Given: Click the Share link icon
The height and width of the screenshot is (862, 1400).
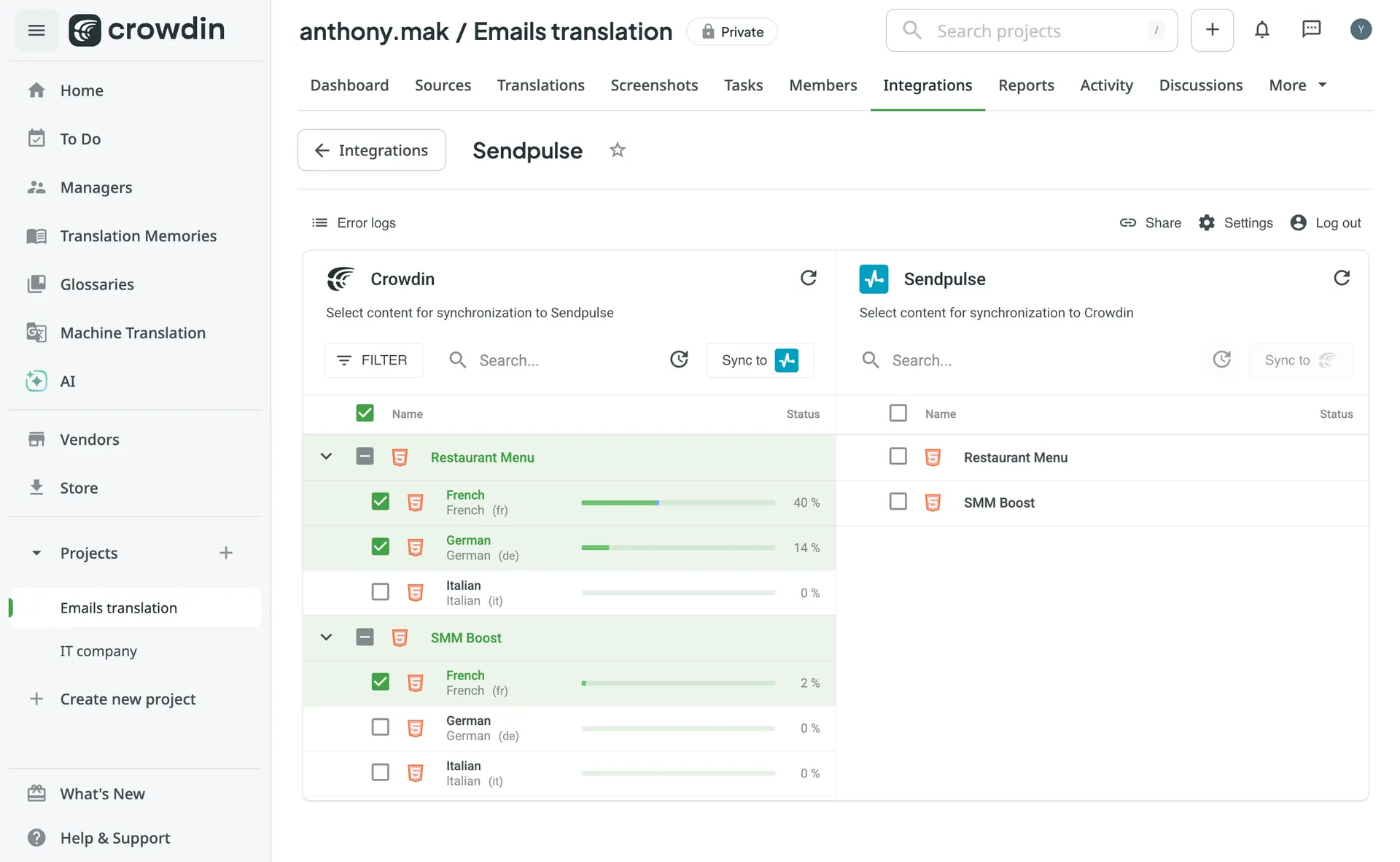Looking at the screenshot, I should [x=1128, y=223].
